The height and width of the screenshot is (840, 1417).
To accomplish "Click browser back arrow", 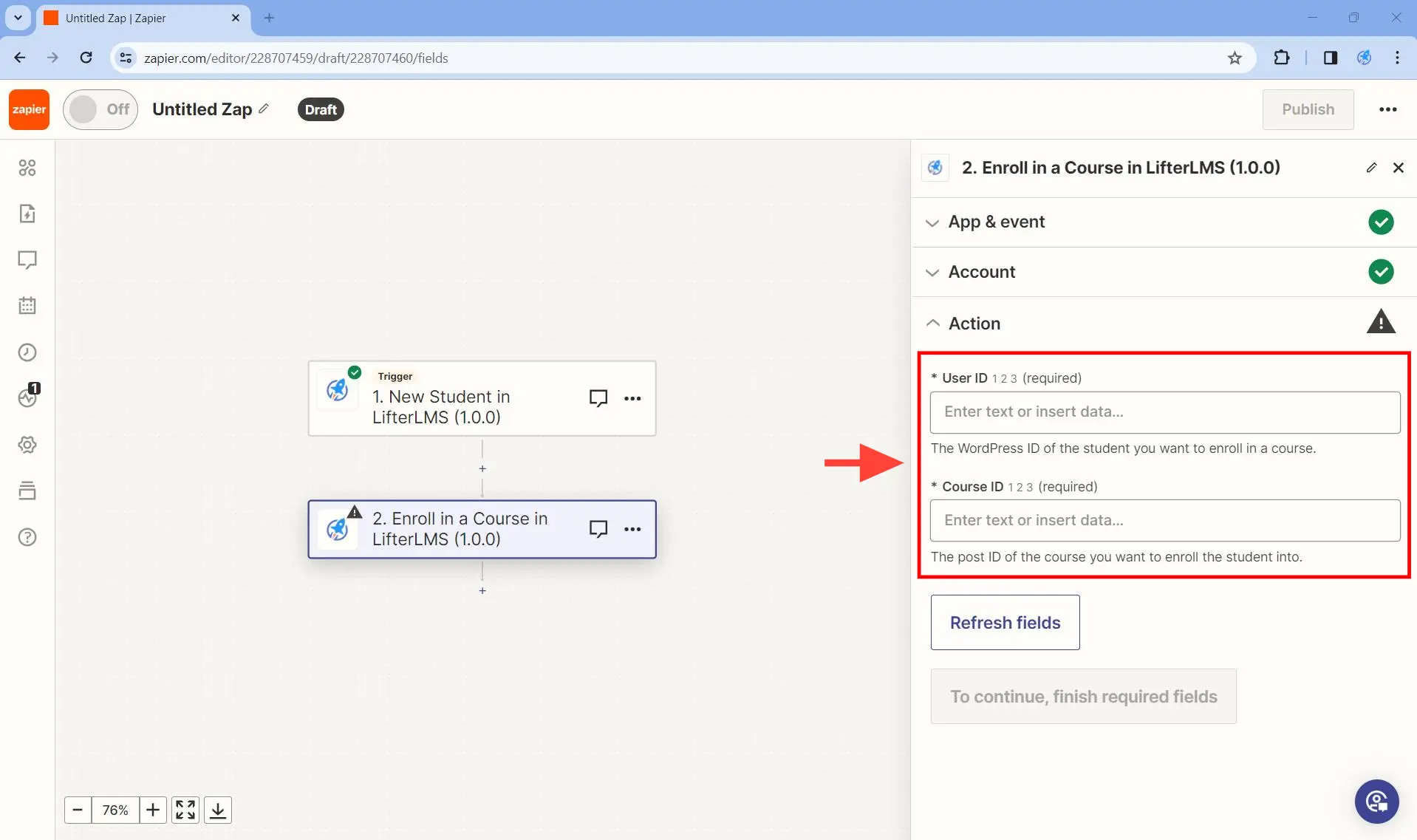I will tap(20, 58).
